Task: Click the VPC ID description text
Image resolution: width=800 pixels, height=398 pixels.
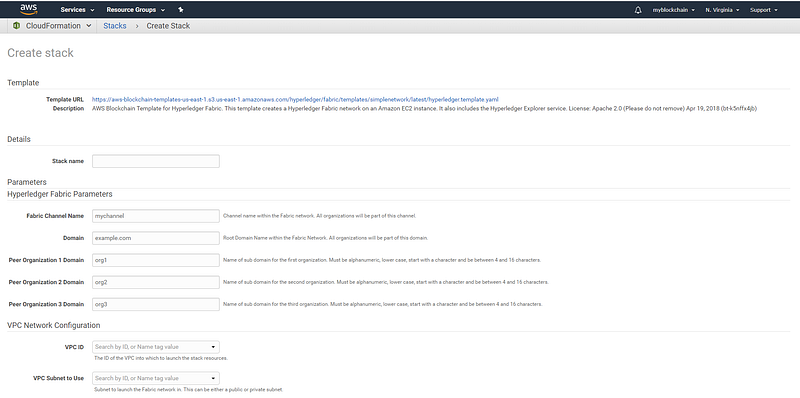Action: pyautogui.click(x=161, y=358)
